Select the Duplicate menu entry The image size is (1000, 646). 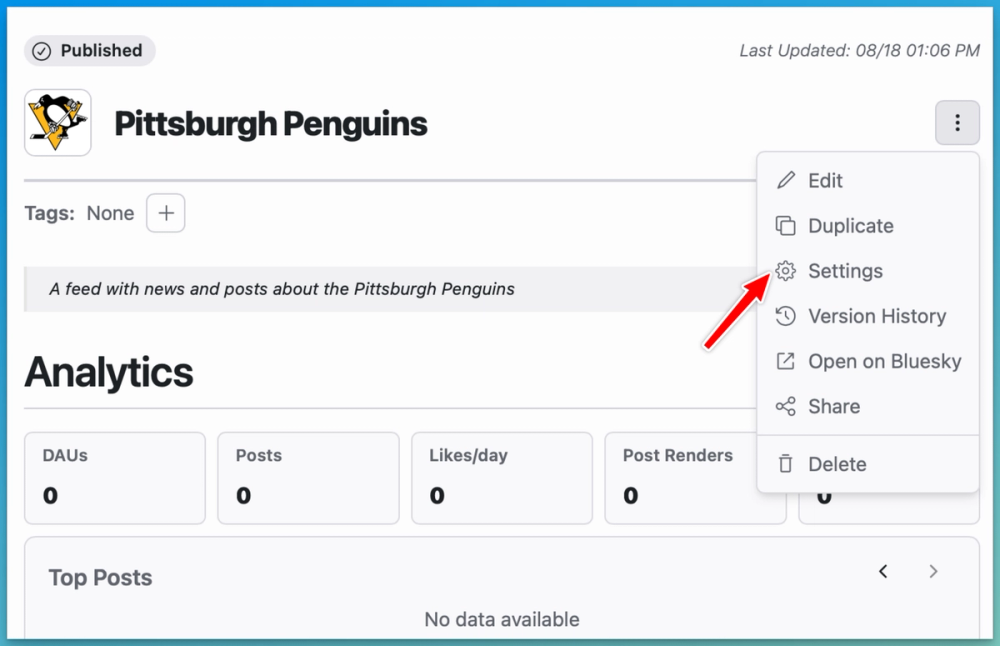point(868,226)
